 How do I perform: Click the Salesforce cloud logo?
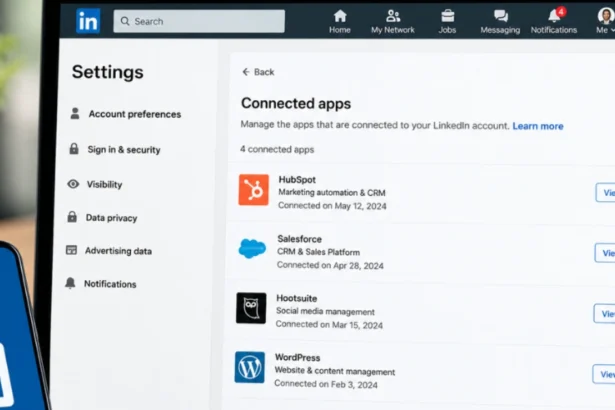click(x=252, y=249)
